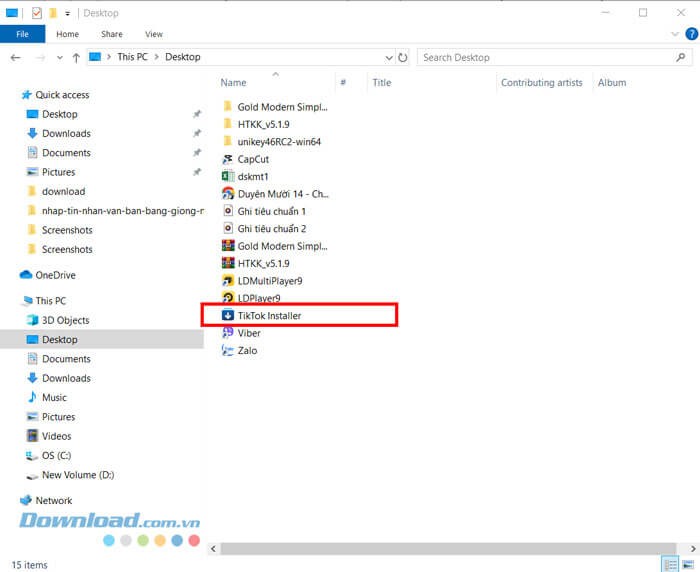Open the address bar history dropdown
Image resolution: width=700 pixels, height=572 pixels.
pyautogui.click(x=389, y=58)
